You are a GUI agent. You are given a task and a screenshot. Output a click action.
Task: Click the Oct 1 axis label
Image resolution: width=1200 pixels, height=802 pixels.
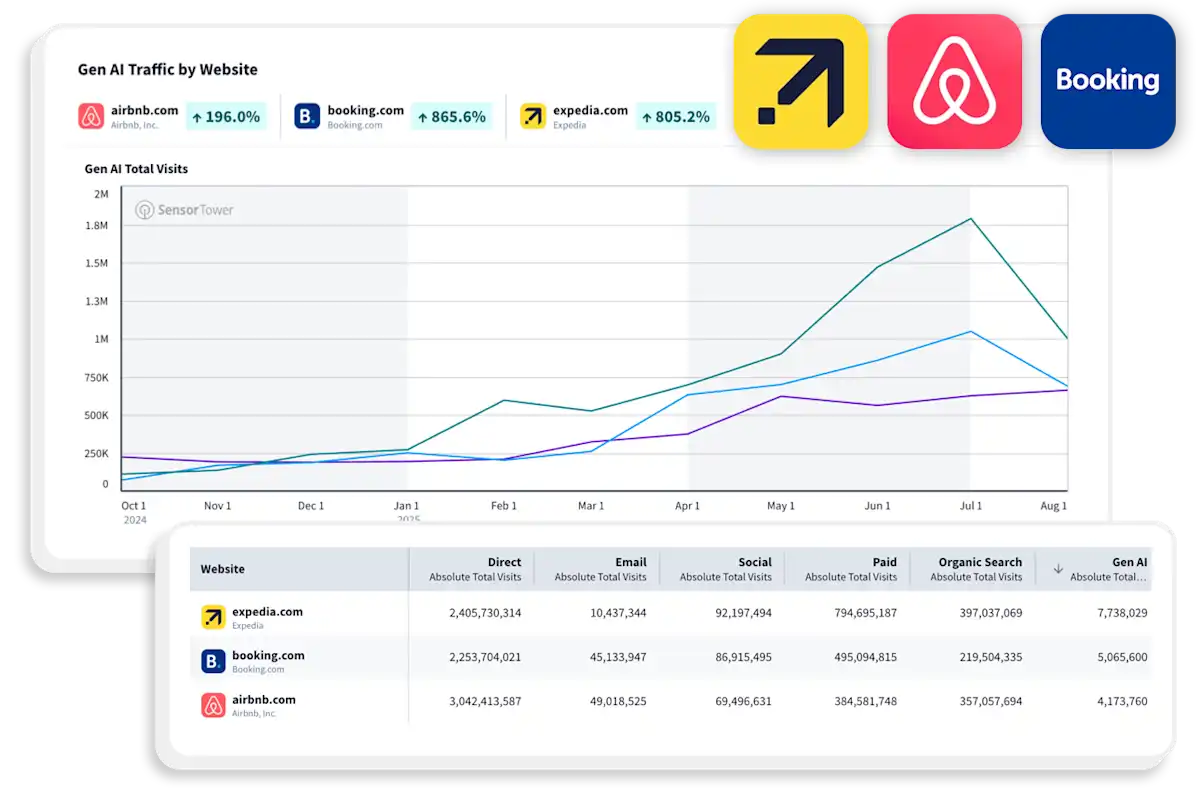click(x=133, y=506)
